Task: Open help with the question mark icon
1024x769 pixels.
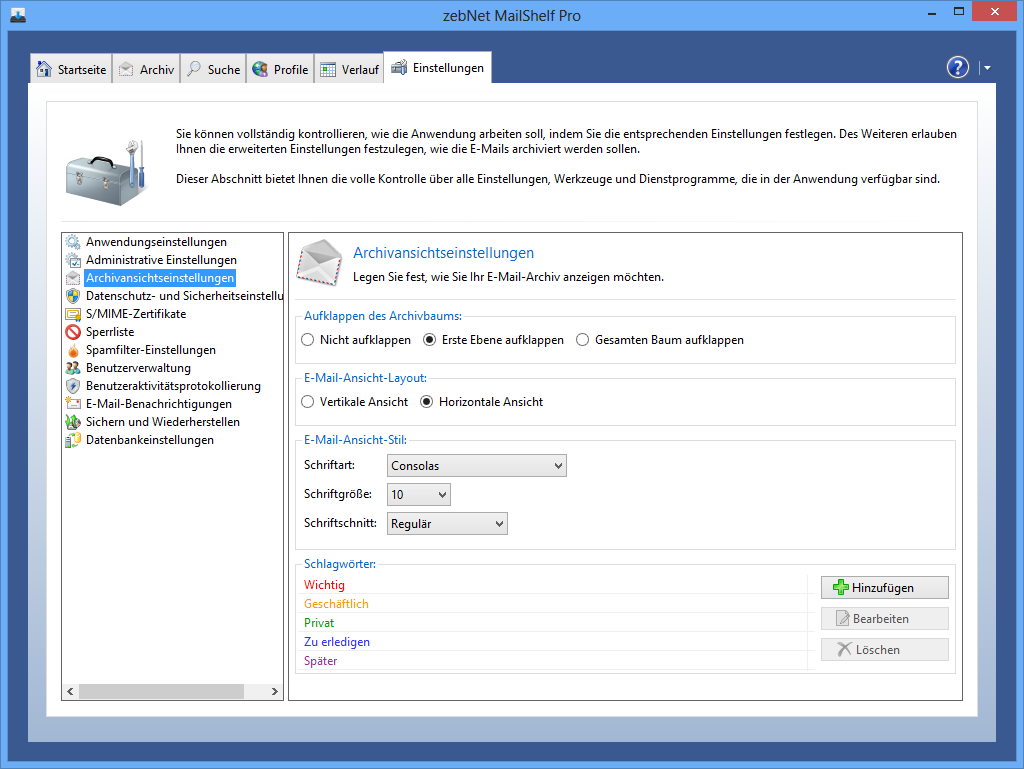Action: pos(957,67)
